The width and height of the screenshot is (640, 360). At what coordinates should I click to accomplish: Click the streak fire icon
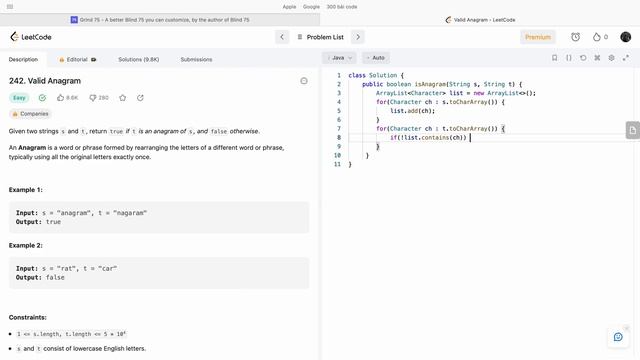[x=597, y=37]
